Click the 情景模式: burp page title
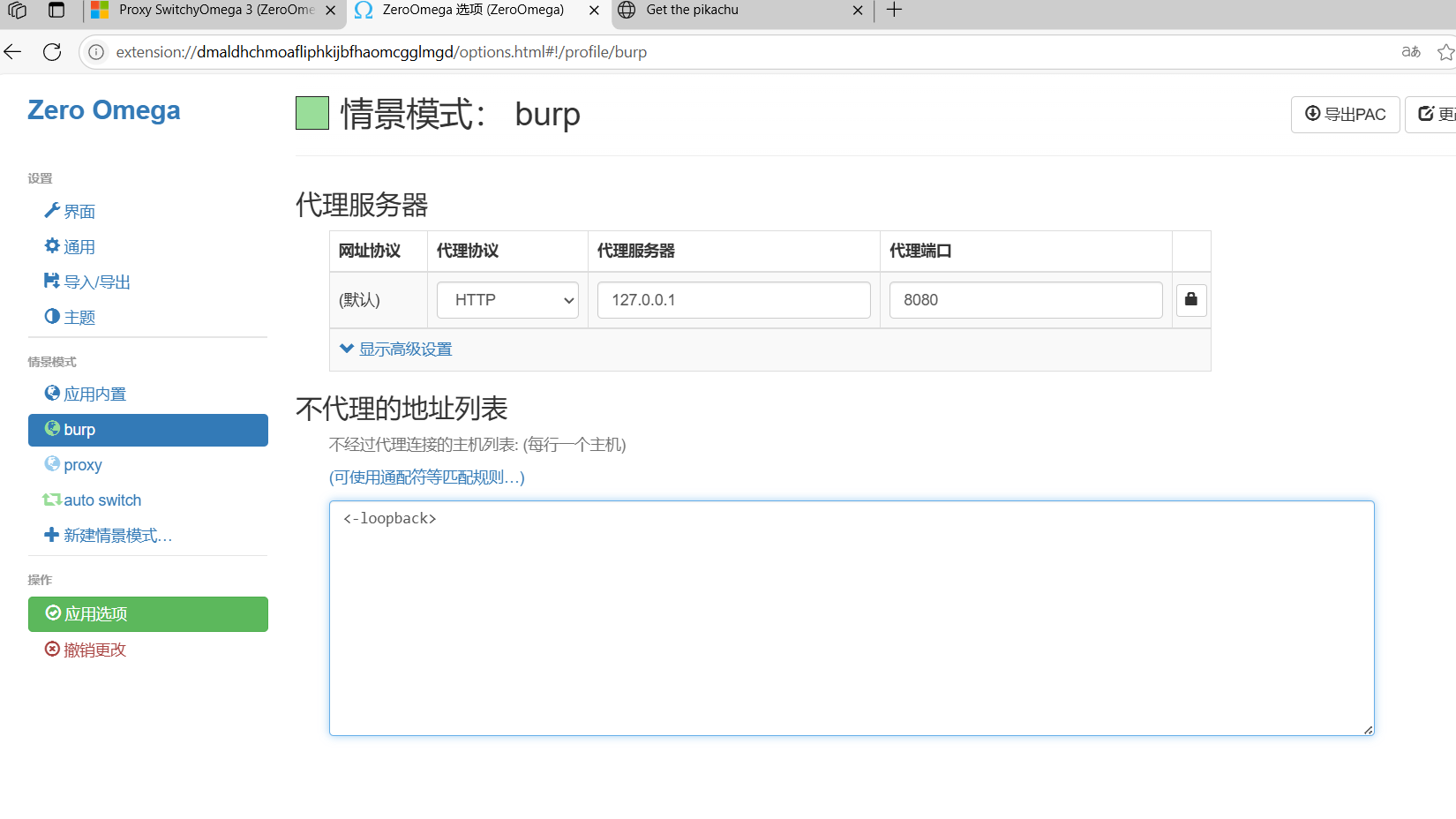 pos(460,114)
